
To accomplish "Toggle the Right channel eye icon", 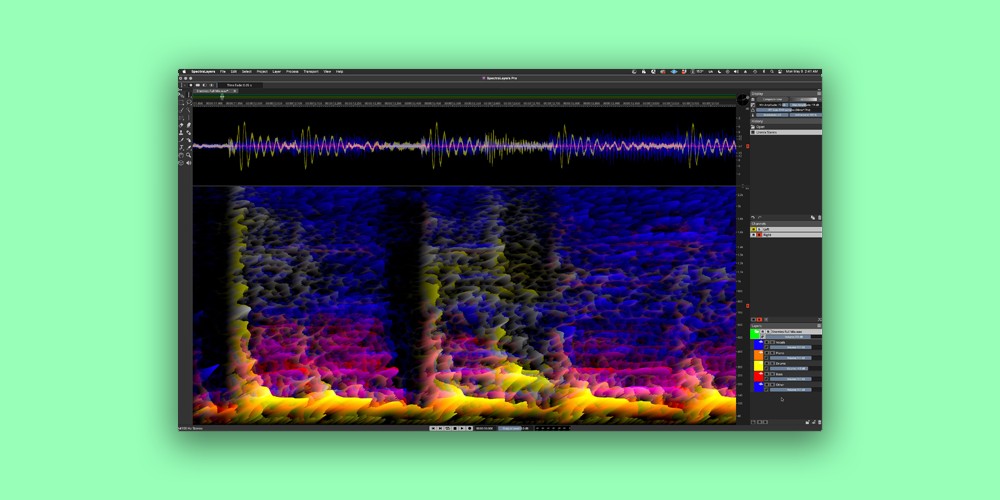I will (753, 235).
